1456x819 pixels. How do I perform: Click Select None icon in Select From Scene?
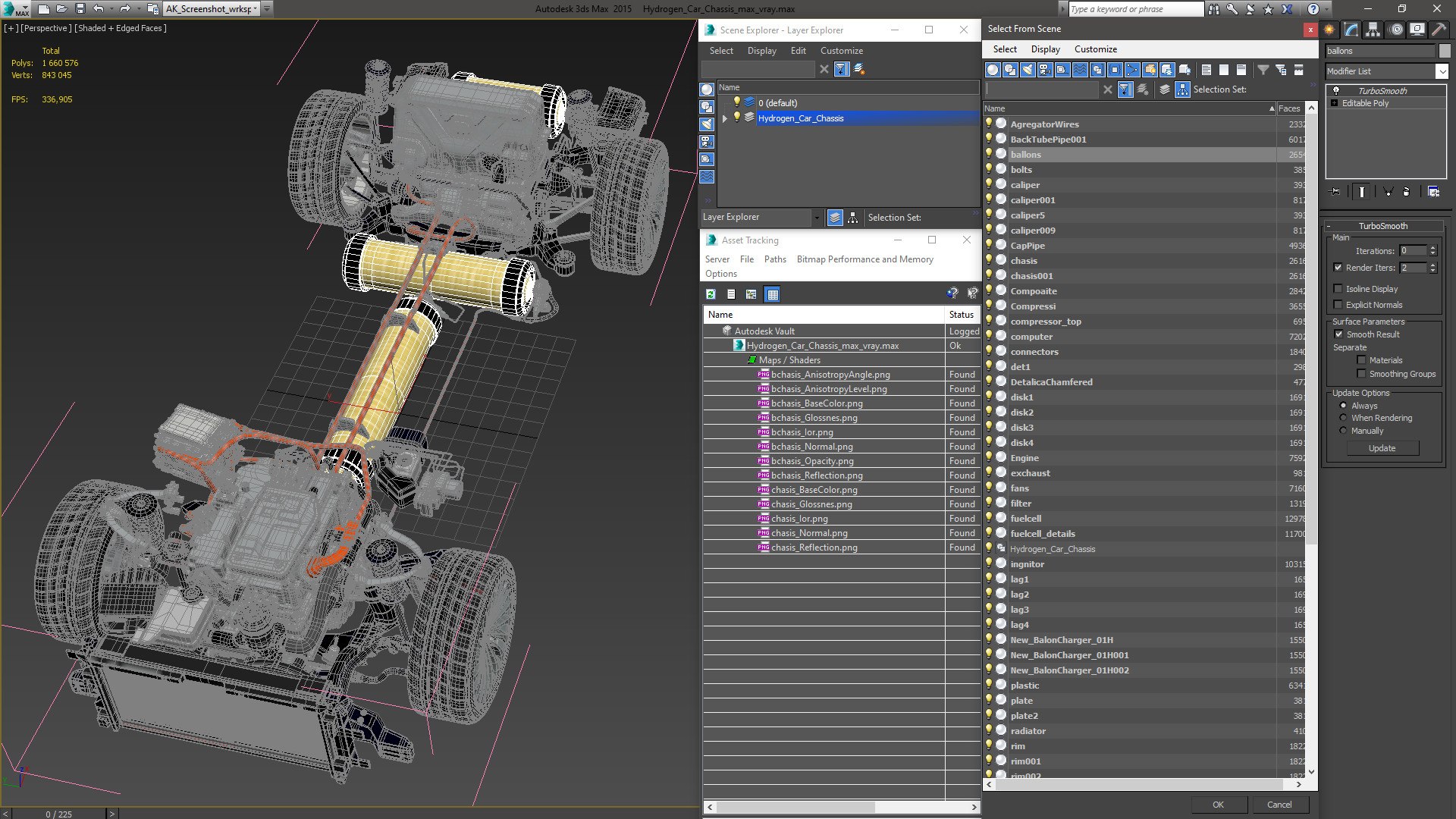(x=1224, y=70)
